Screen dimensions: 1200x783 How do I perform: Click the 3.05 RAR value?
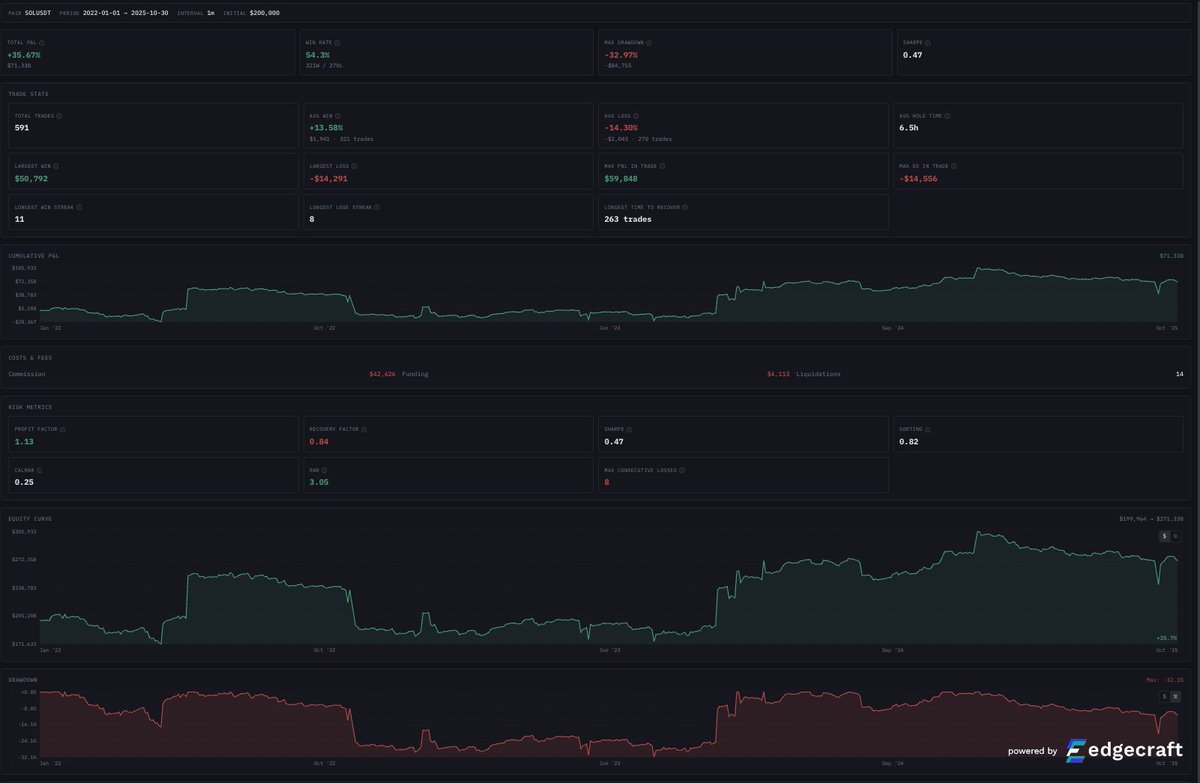tap(319, 482)
